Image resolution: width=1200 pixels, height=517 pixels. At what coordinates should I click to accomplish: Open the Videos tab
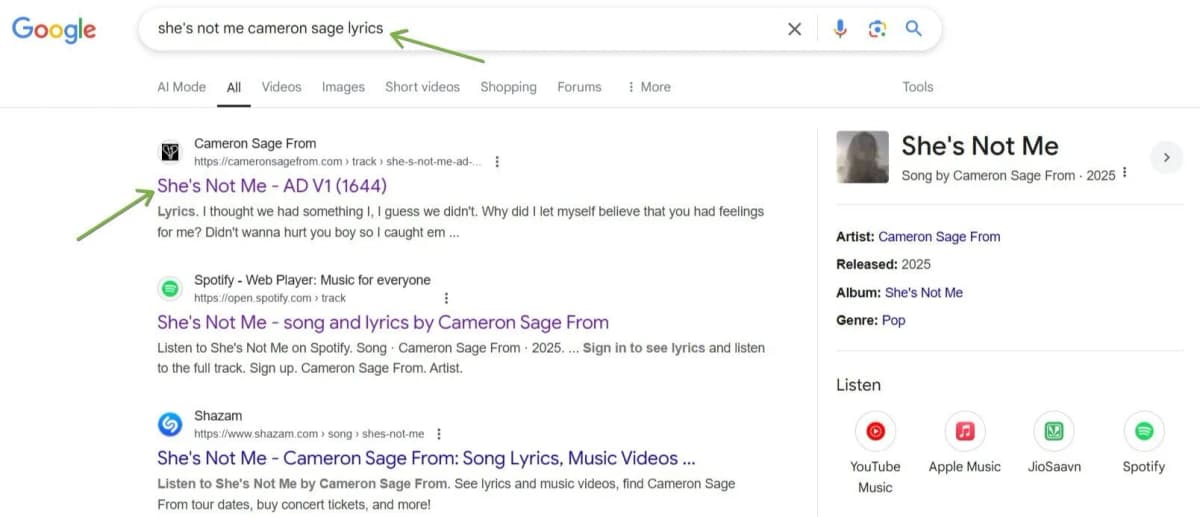click(281, 87)
